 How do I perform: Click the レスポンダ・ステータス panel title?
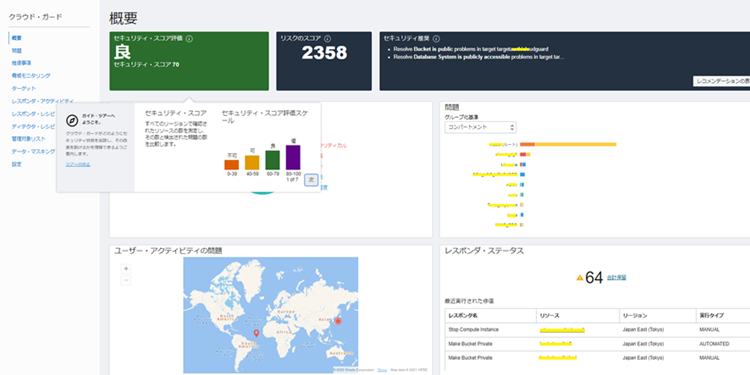click(x=484, y=251)
